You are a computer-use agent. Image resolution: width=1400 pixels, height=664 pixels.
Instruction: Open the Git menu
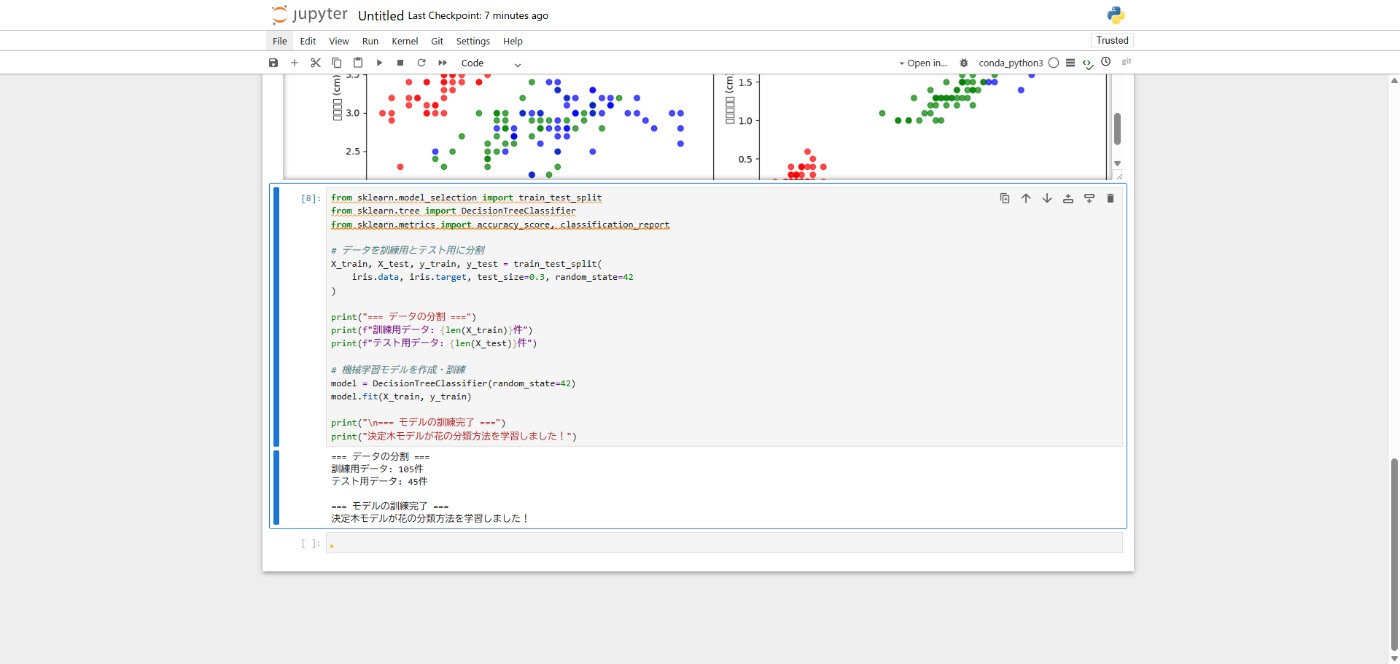[x=437, y=41]
